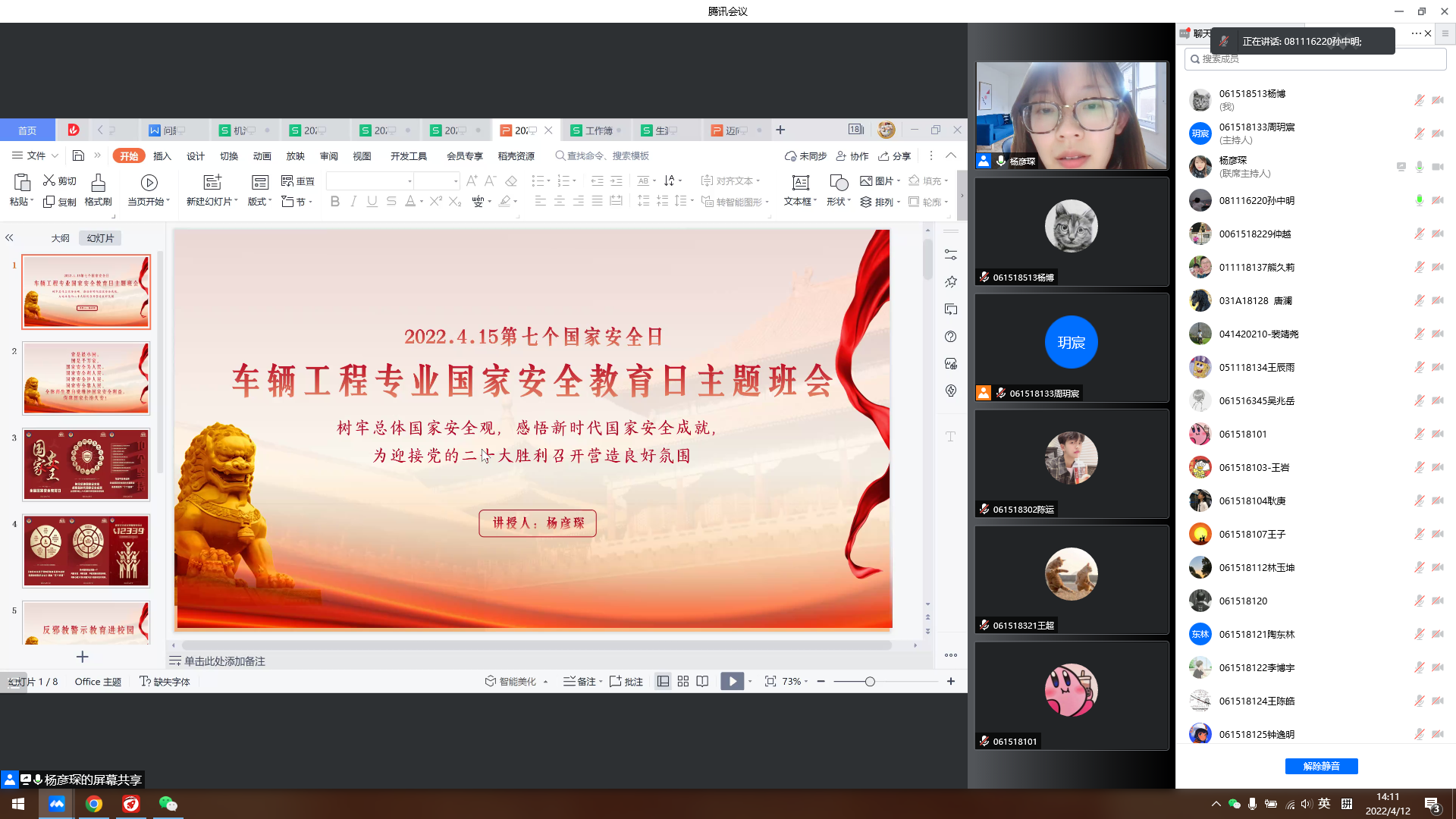Switch to slide sorter grid view icon
Image resolution: width=1456 pixels, height=819 pixels.
682,682
